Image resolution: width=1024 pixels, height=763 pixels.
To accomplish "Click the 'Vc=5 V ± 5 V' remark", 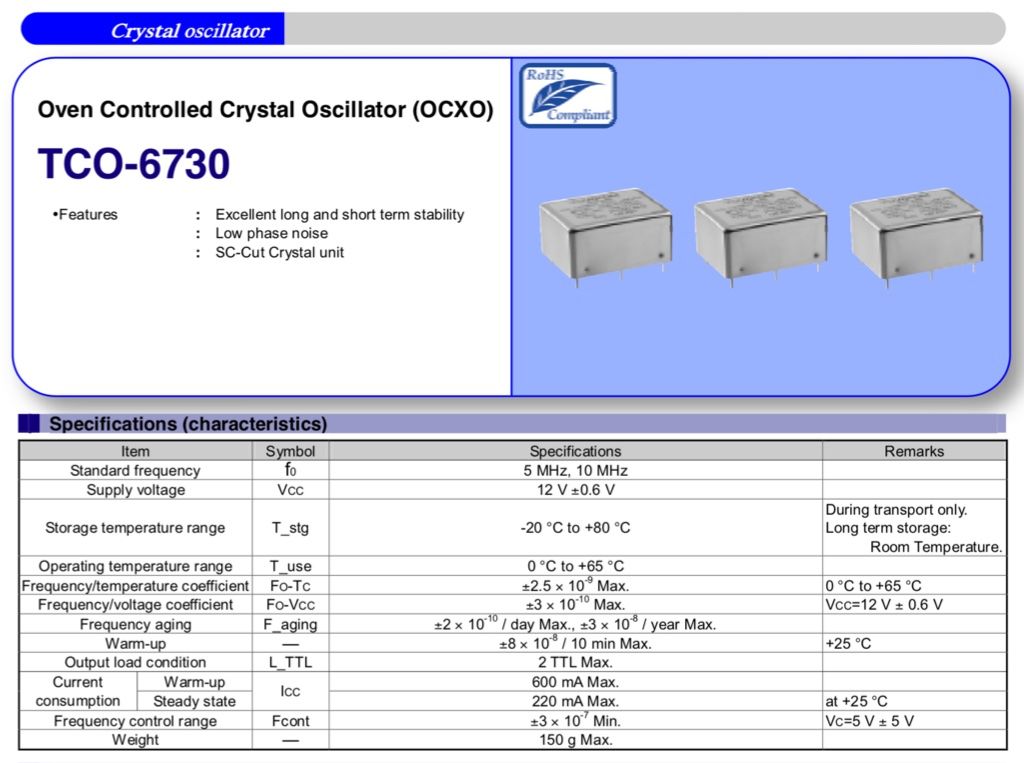I will [x=870, y=721].
